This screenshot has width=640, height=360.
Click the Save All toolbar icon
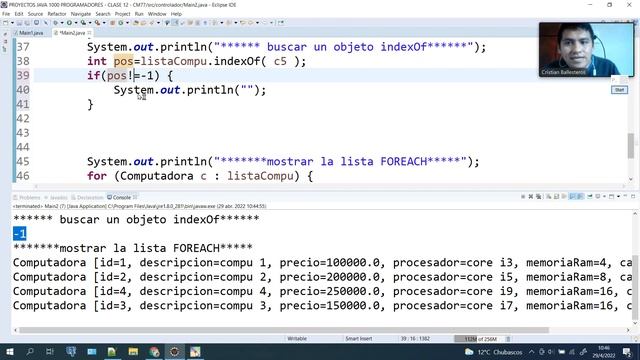(27, 23)
